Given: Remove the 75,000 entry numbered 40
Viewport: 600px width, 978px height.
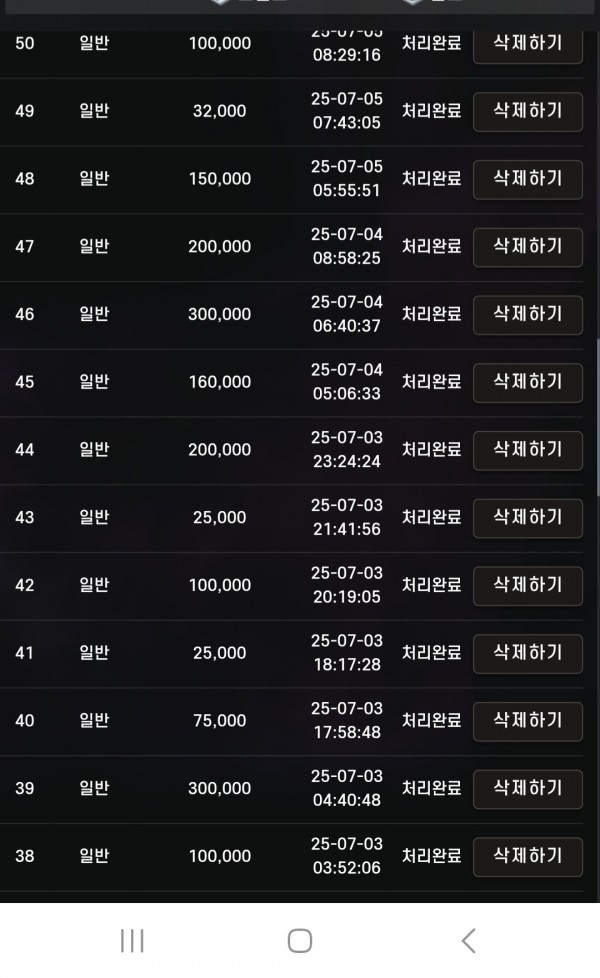Looking at the screenshot, I should [527, 720].
